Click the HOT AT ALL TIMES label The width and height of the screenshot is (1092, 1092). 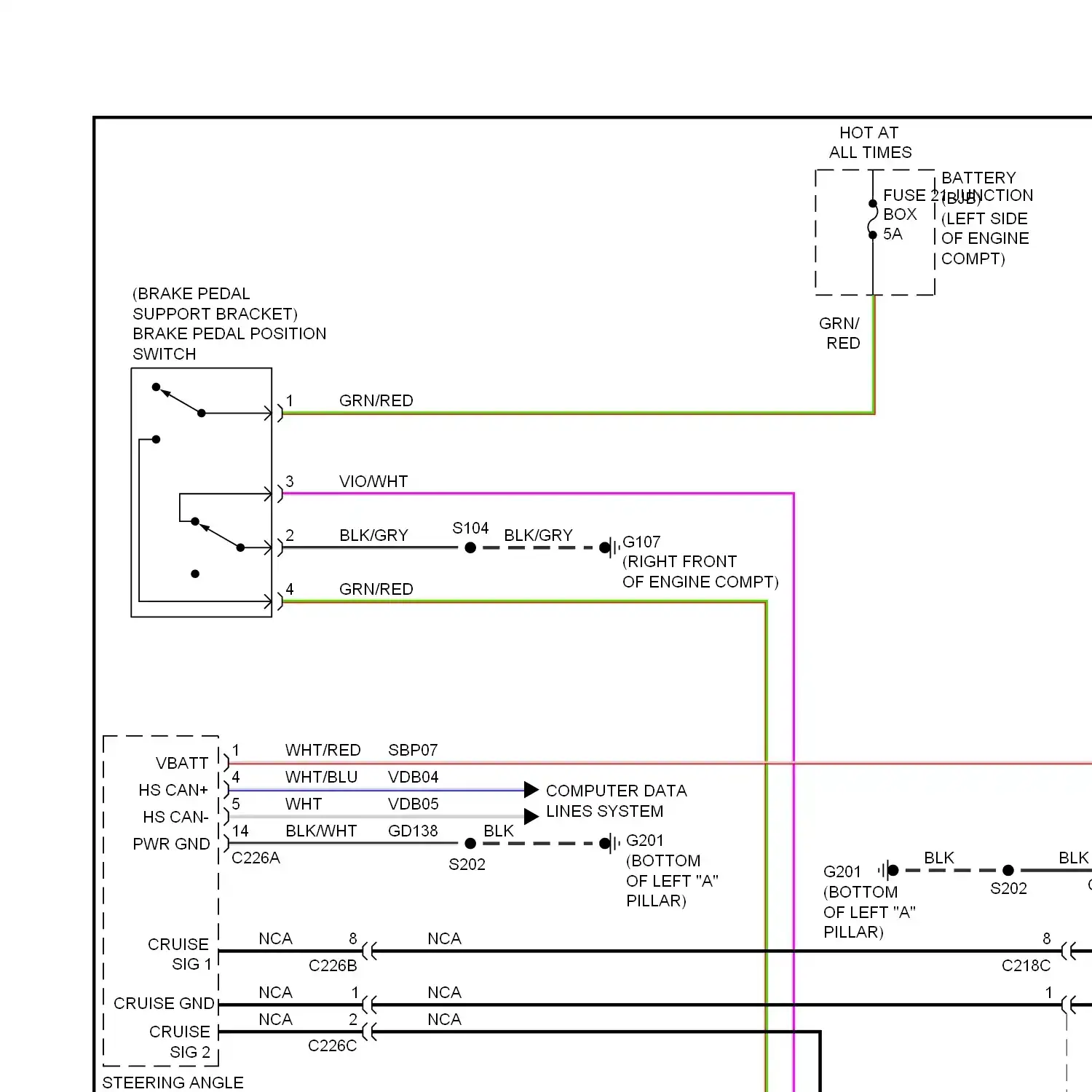[870, 143]
